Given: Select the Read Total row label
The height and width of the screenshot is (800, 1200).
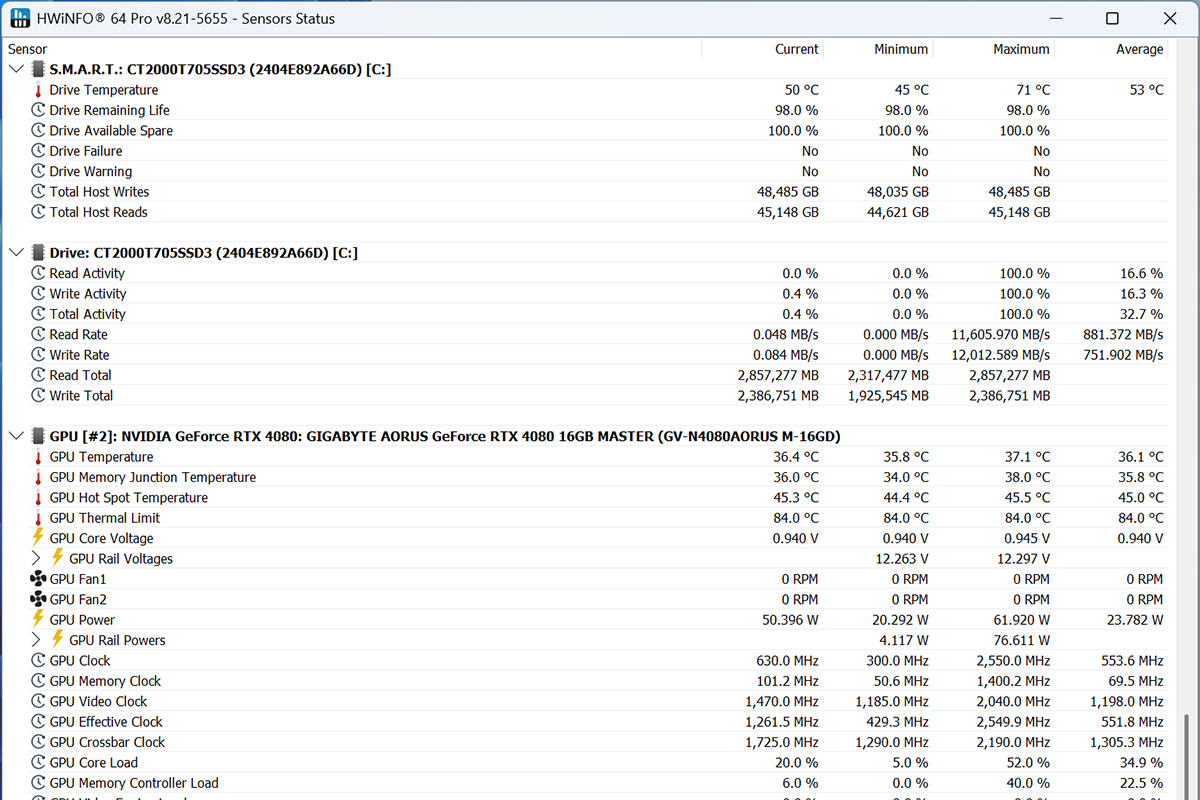Looking at the screenshot, I should click(81, 375).
